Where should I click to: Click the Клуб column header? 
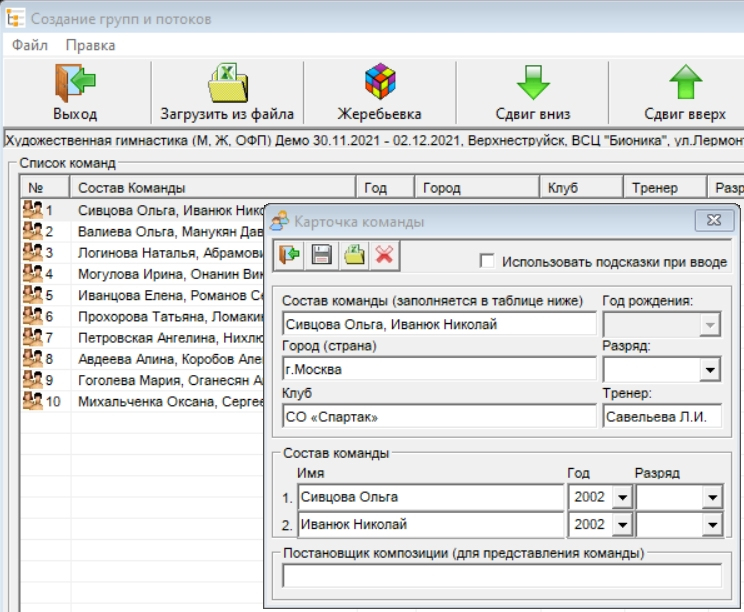[x=579, y=188]
